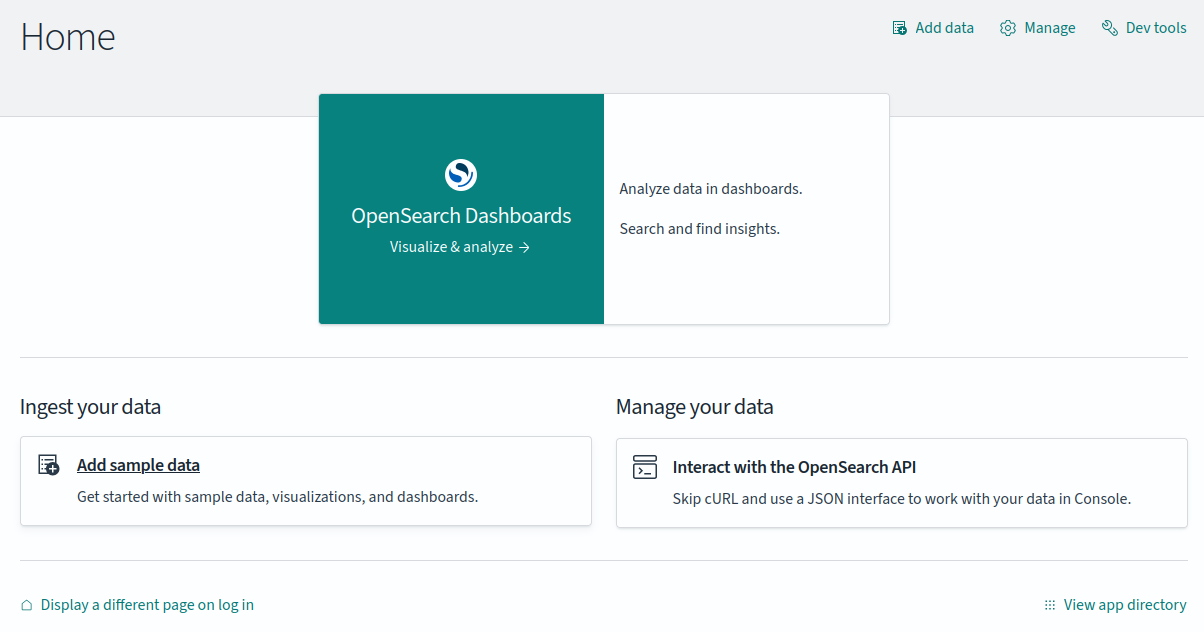
Task: Click the Dev tools wrench icon
Action: [1108, 27]
